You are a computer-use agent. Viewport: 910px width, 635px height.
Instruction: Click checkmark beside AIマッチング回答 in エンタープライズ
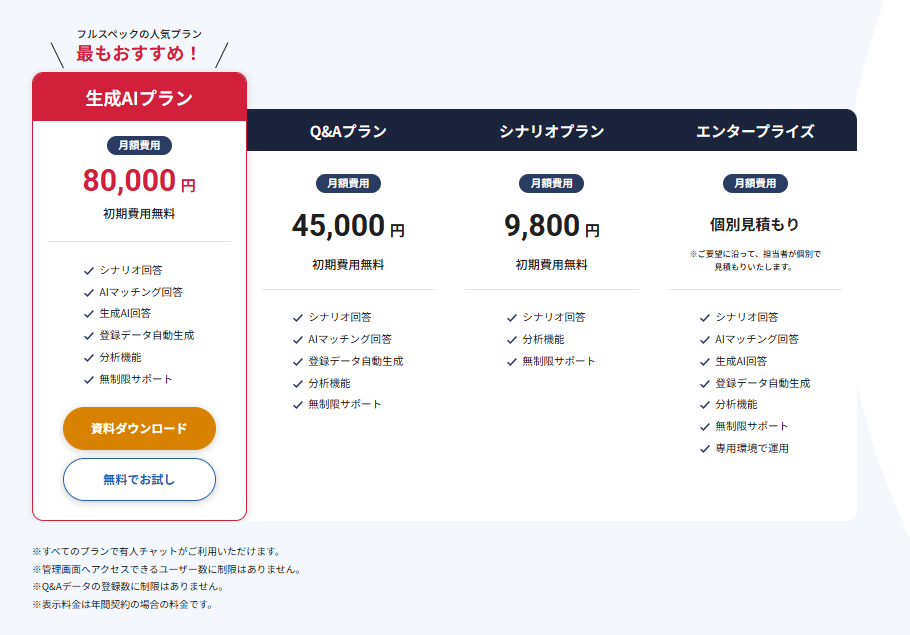705,340
